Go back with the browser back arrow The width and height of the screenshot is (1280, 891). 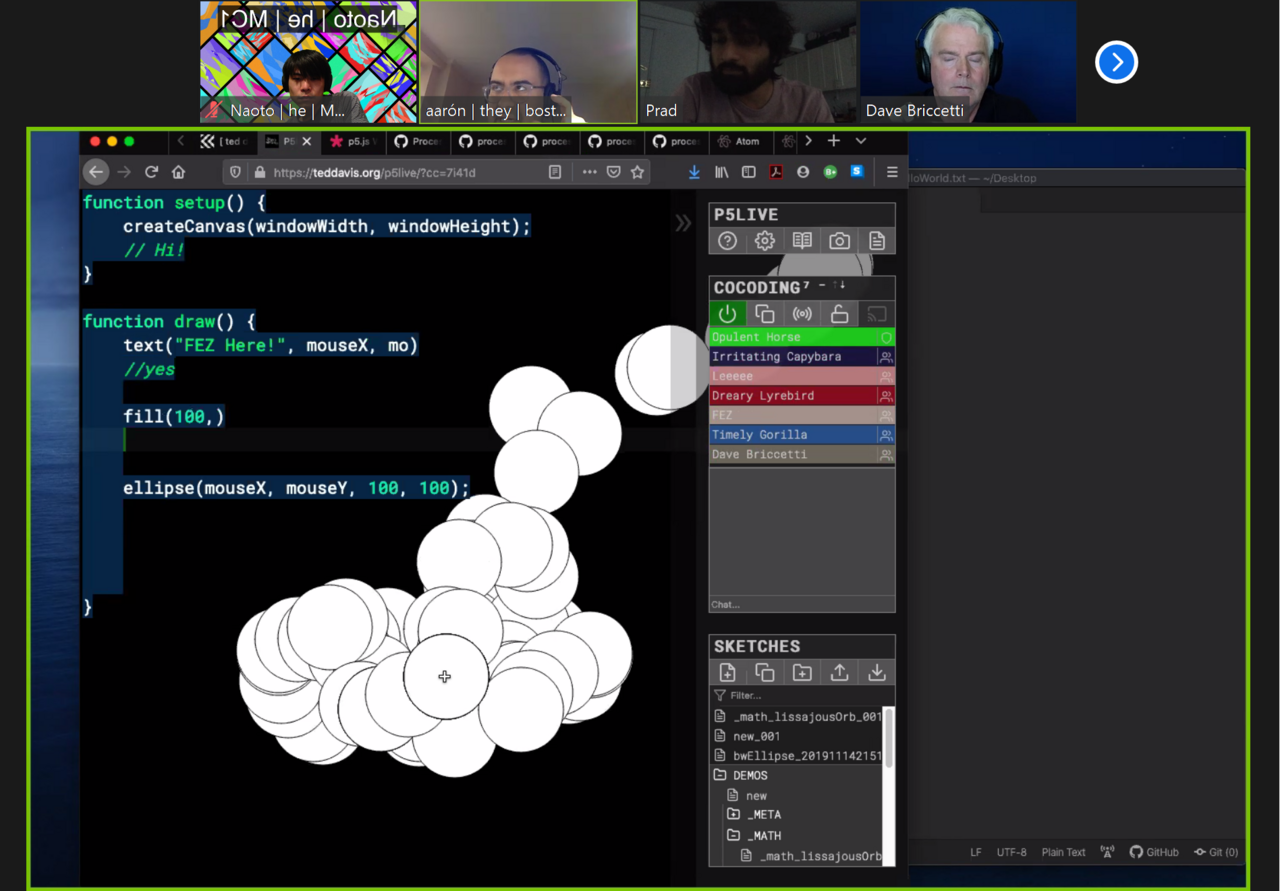point(96,172)
